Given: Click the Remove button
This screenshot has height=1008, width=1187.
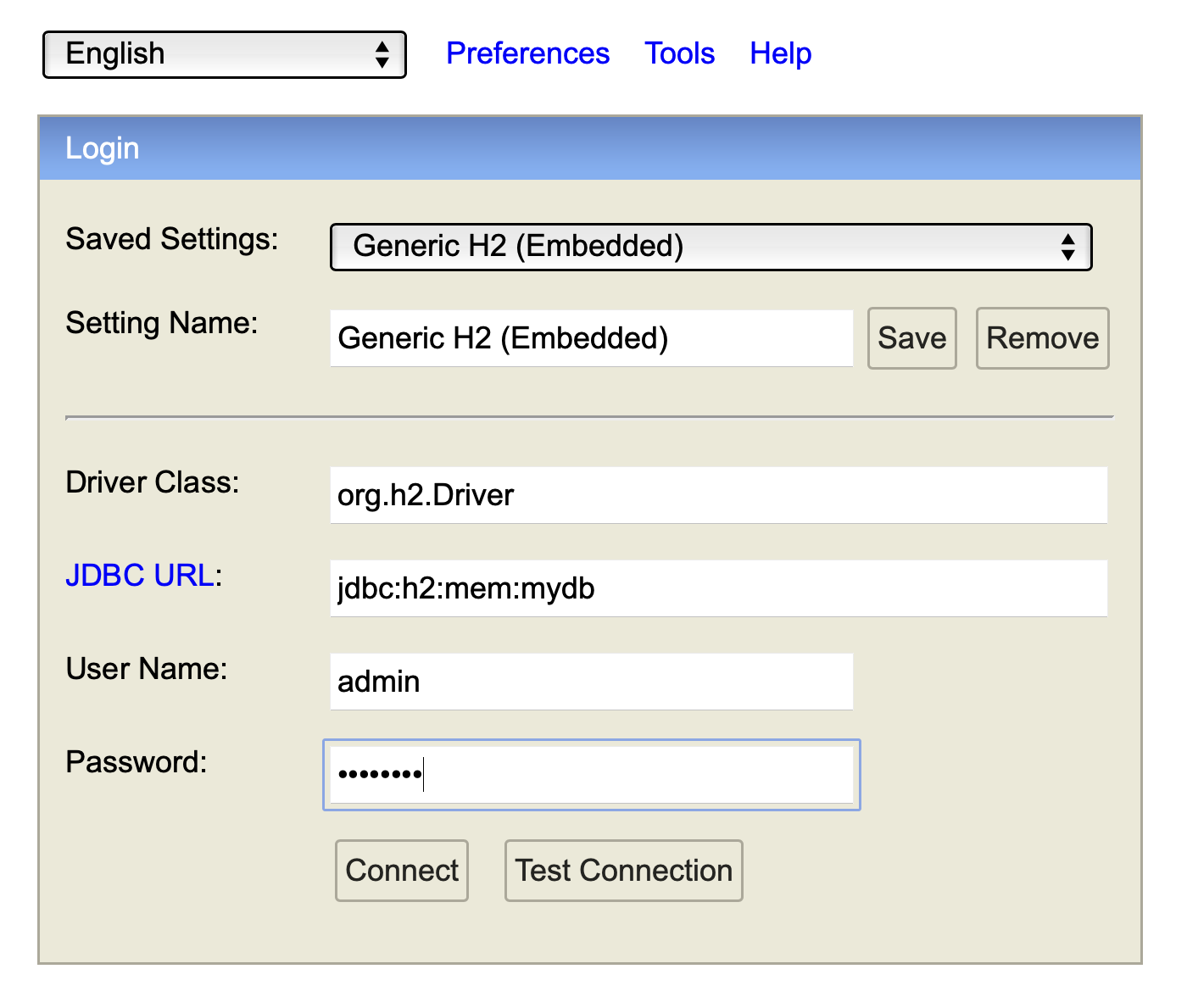Looking at the screenshot, I should tap(1042, 338).
